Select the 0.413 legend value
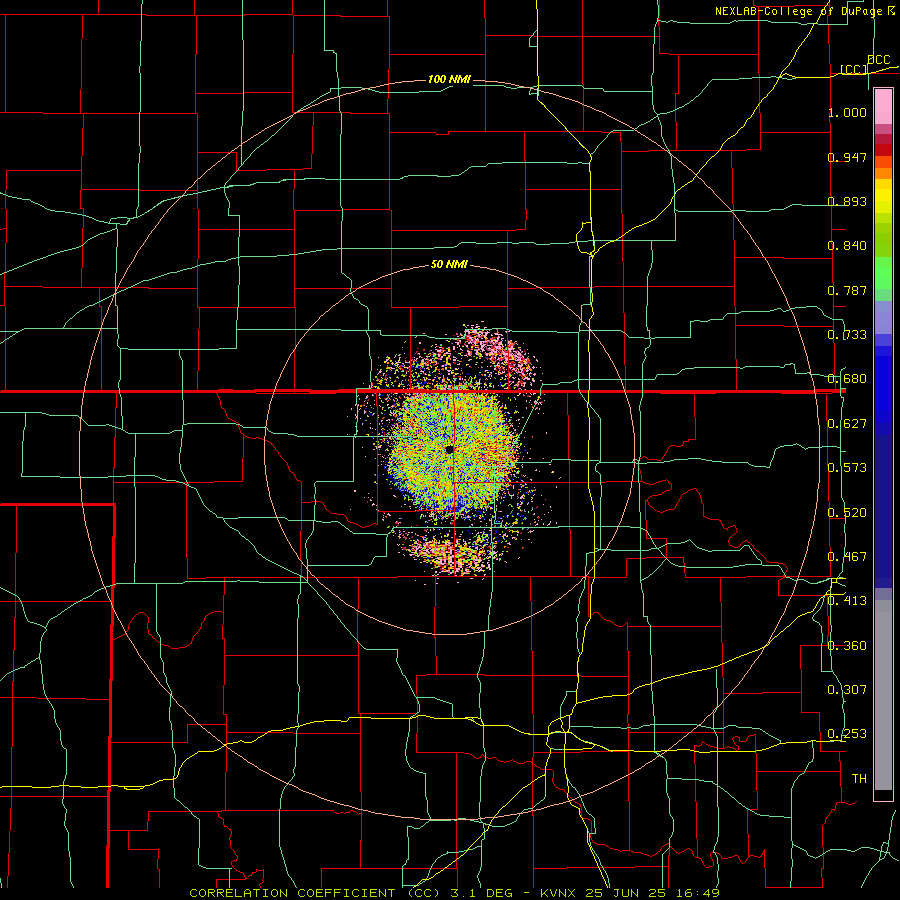Image resolution: width=900 pixels, height=900 pixels. coord(847,601)
